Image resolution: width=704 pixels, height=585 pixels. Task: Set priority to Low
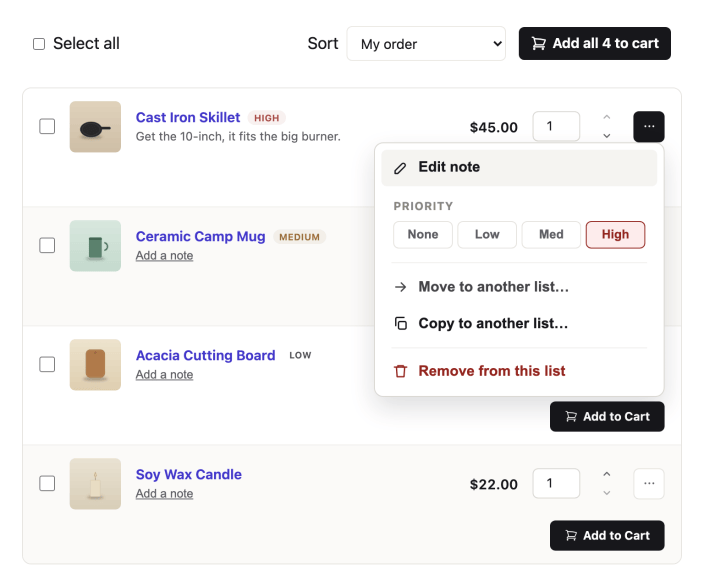tap(487, 234)
